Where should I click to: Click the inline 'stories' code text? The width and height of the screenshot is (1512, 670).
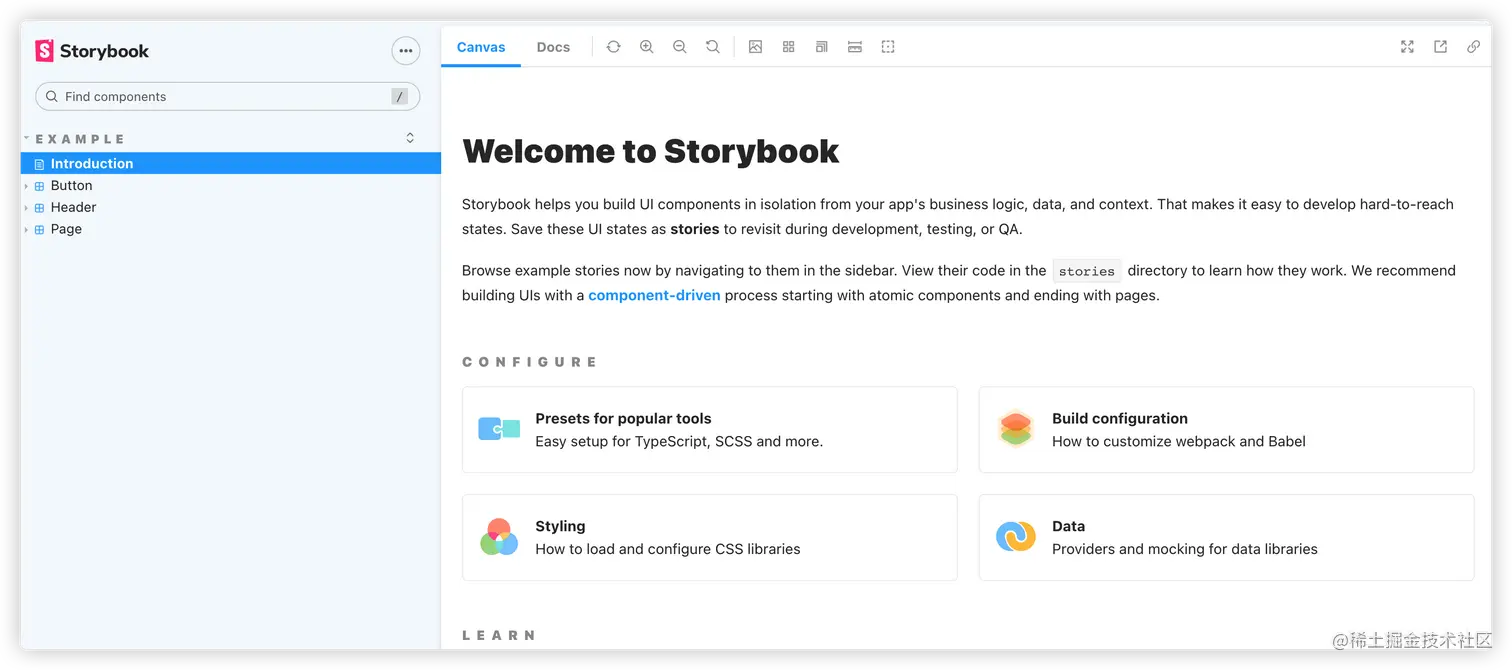pyautogui.click(x=1087, y=271)
